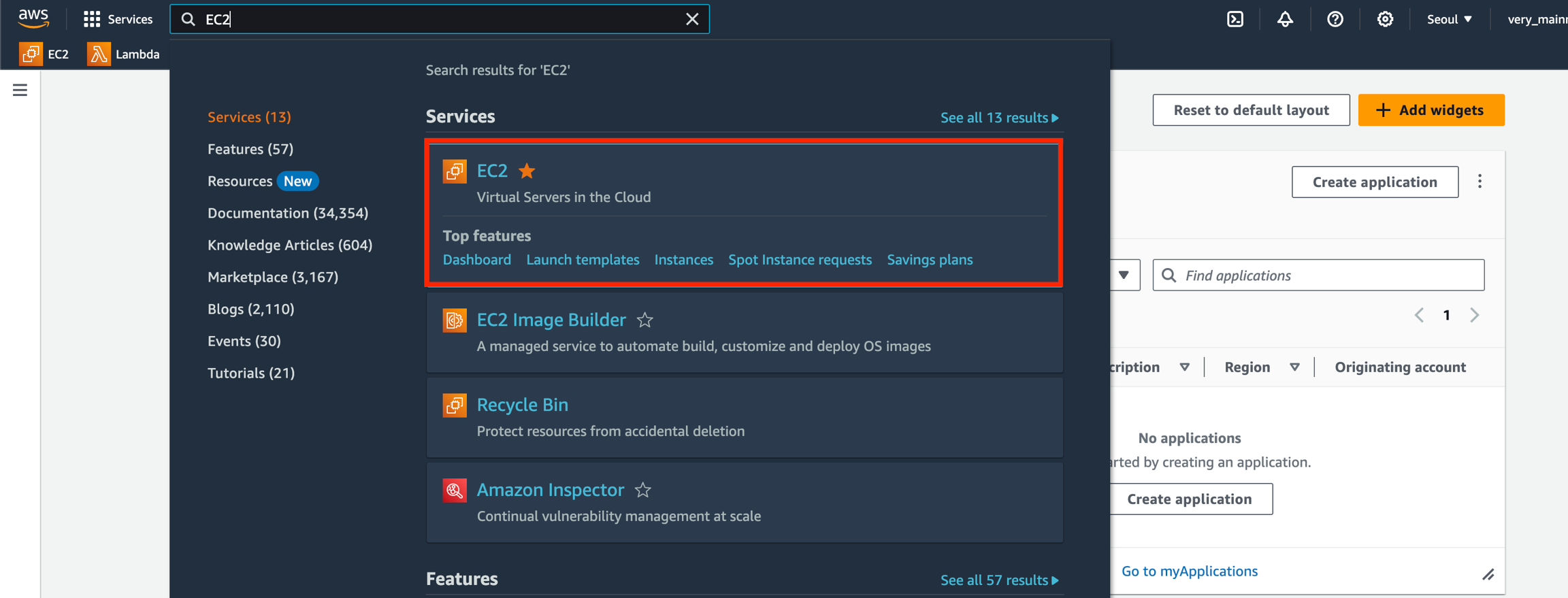Image resolution: width=1568 pixels, height=598 pixels.
Task: Open the hamburger navigation menu
Action: [x=20, y=90]
